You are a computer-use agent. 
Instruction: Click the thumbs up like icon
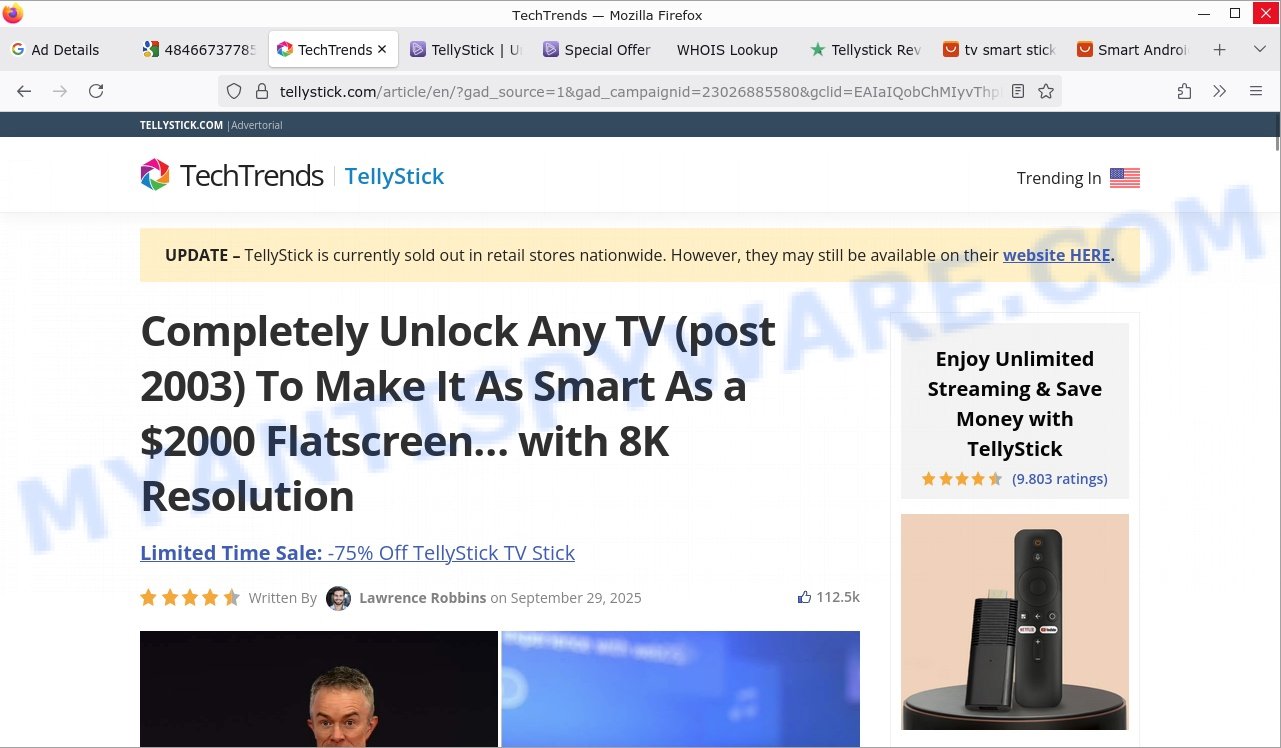[804, 597]
